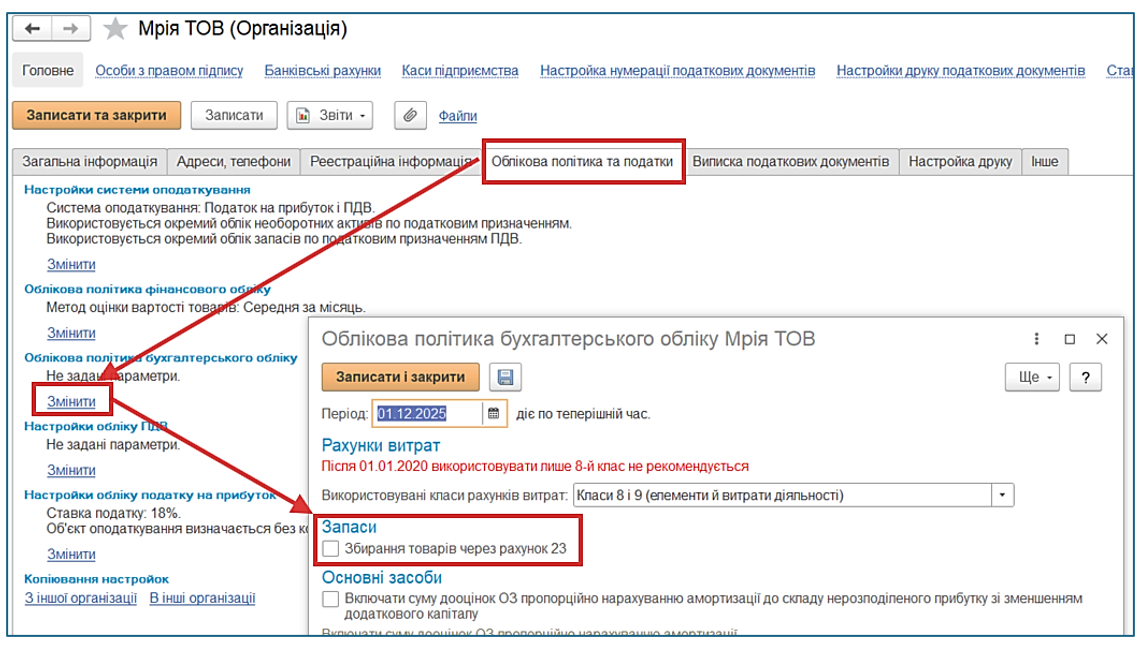Viewport: 1143px width, 645px height.
Task: Click Змінити under Облікова політика бухгалтерського обліку
Action: point(72,401)
